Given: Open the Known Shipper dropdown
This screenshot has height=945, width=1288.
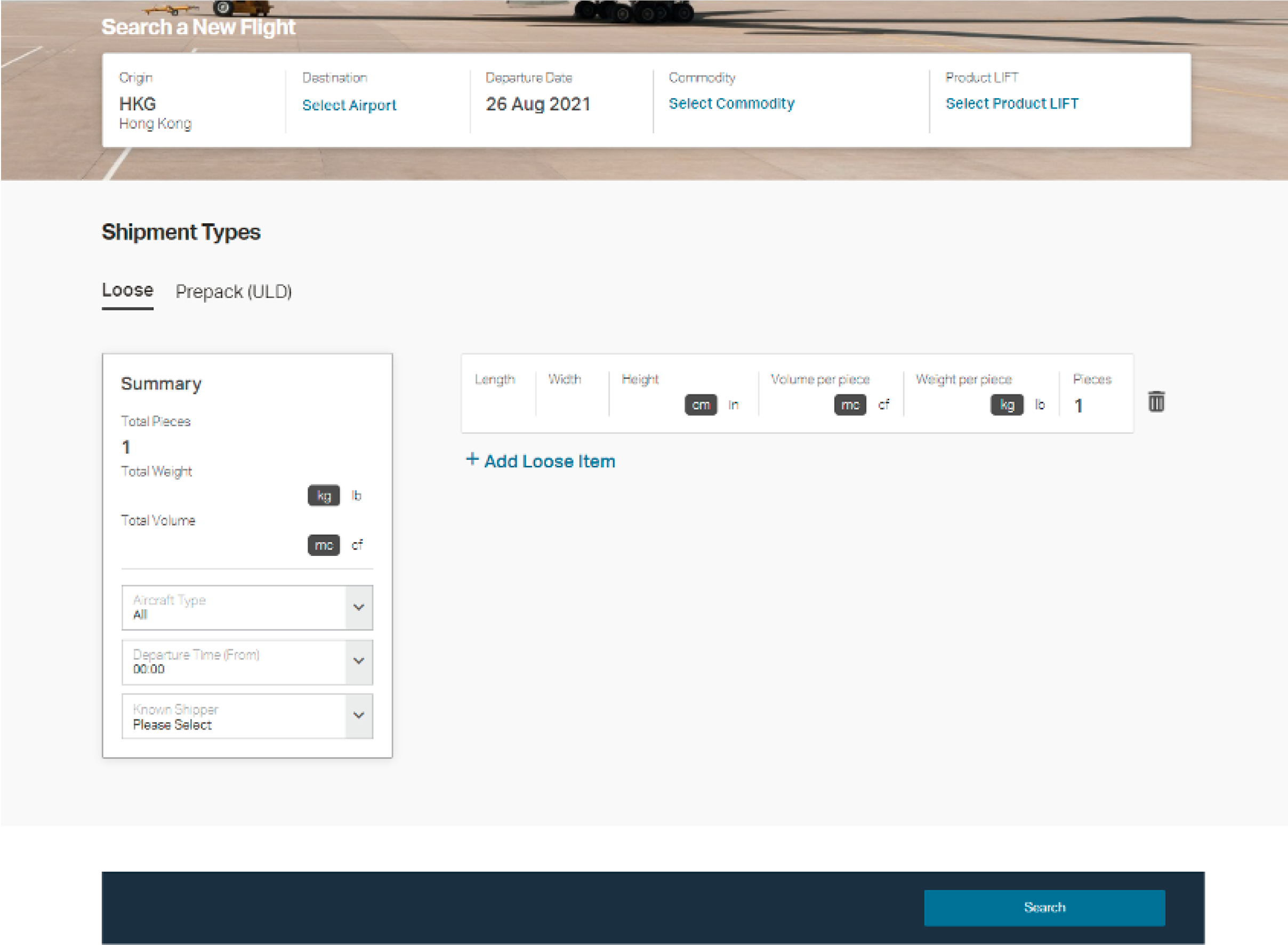Looking at the screenshot, I should click(359, 716).
